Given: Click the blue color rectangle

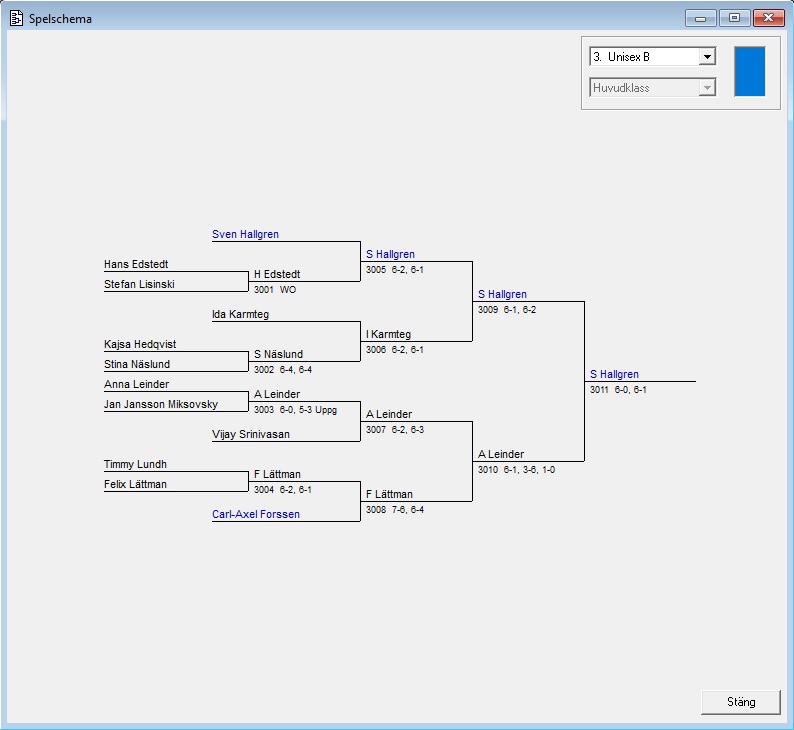Looking at the screenshot, I should pos(749,71).
